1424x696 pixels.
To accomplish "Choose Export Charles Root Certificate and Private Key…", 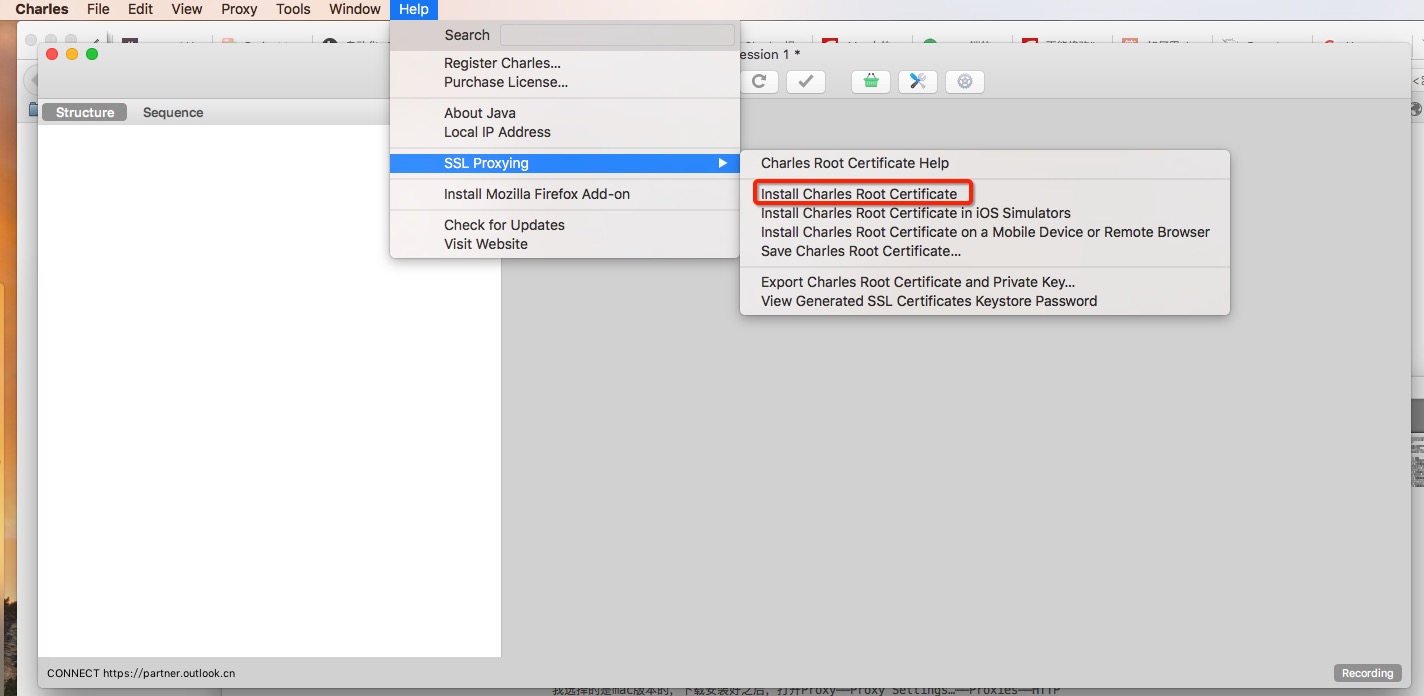I will click(x=985, y=282).
